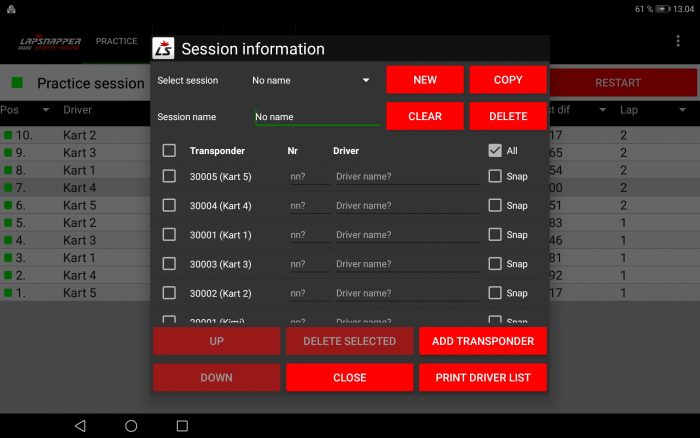Select checkbox for transponder 30004 (Kart 4)
The width and height of the screenshot is (700, 438).
coord(169,205)
